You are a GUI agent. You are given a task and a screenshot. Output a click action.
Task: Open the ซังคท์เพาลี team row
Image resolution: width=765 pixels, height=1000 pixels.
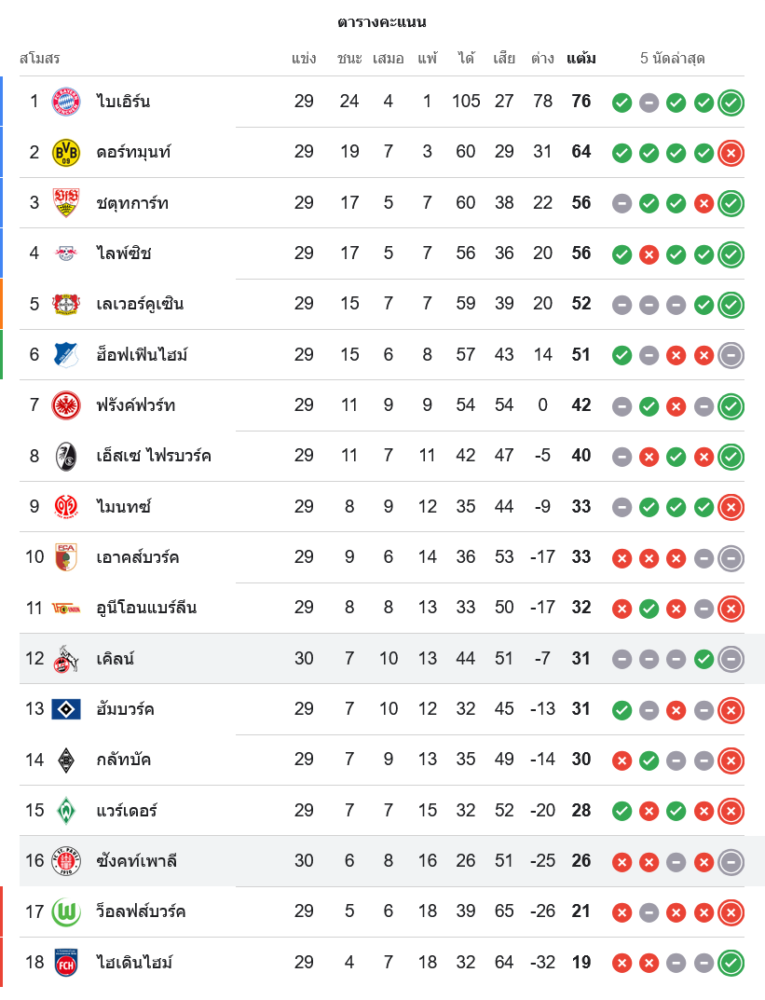coord(137,861)
